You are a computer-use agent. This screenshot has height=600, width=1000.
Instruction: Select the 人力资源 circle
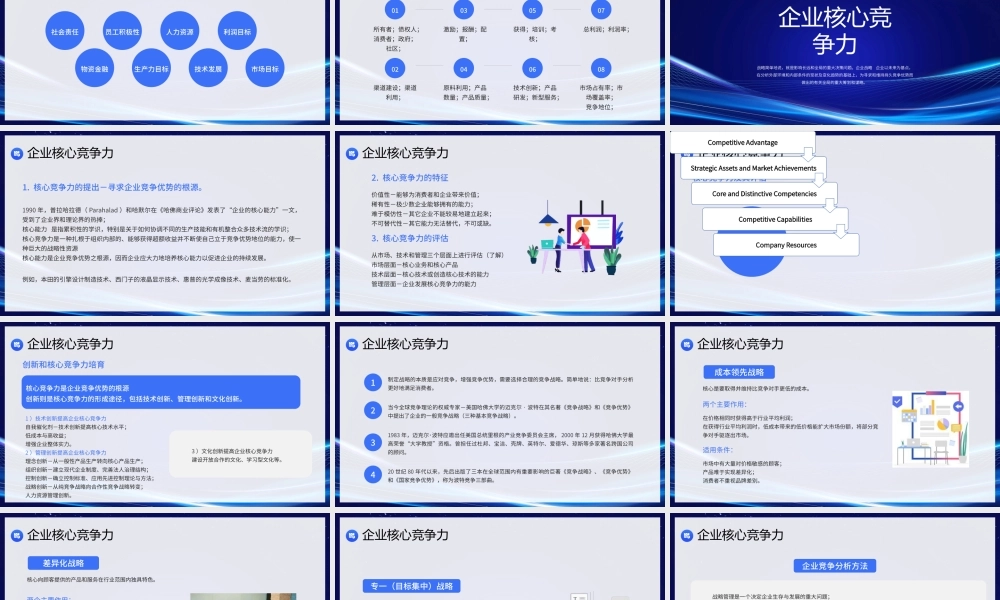coord(180,31)
